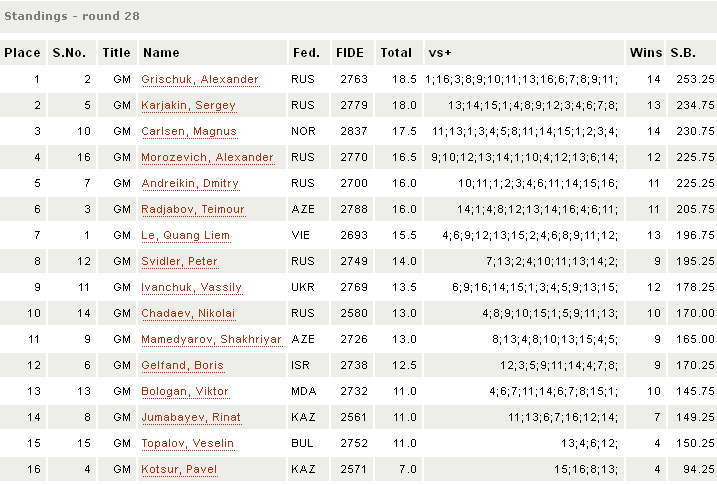The image size is (717, 485).
Task: Click the S.B. column header
Action: [683, 53]
